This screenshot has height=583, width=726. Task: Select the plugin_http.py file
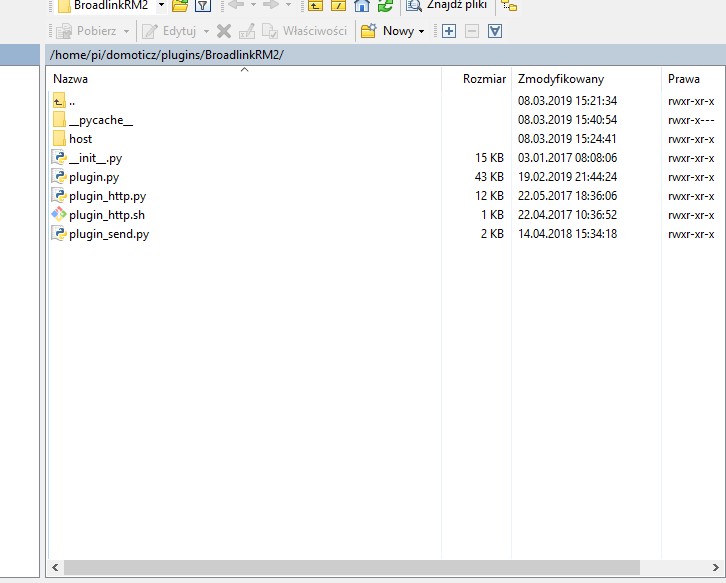(x=384, y=196)
